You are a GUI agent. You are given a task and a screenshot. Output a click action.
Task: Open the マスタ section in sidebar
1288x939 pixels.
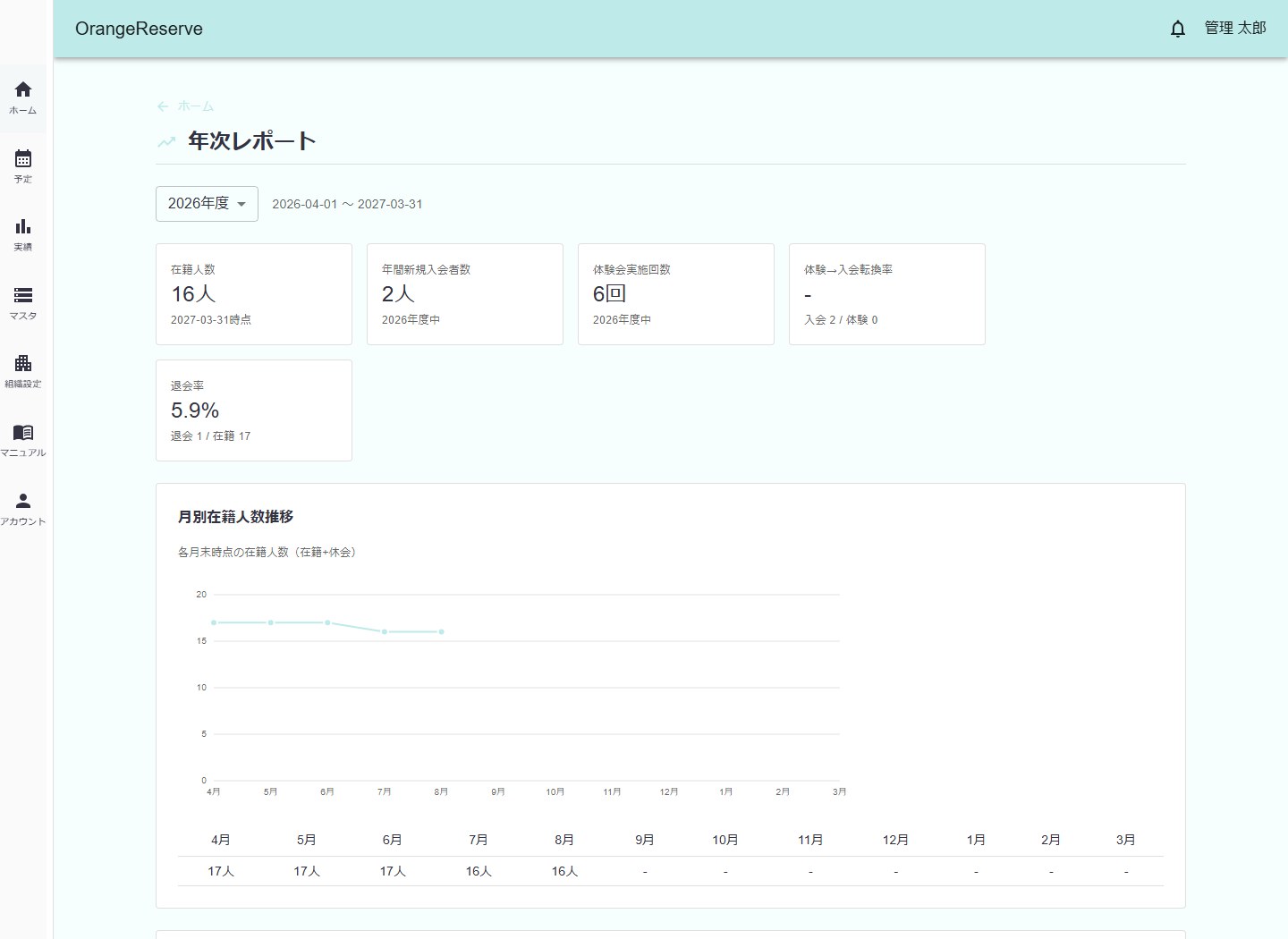coord(23,304)
